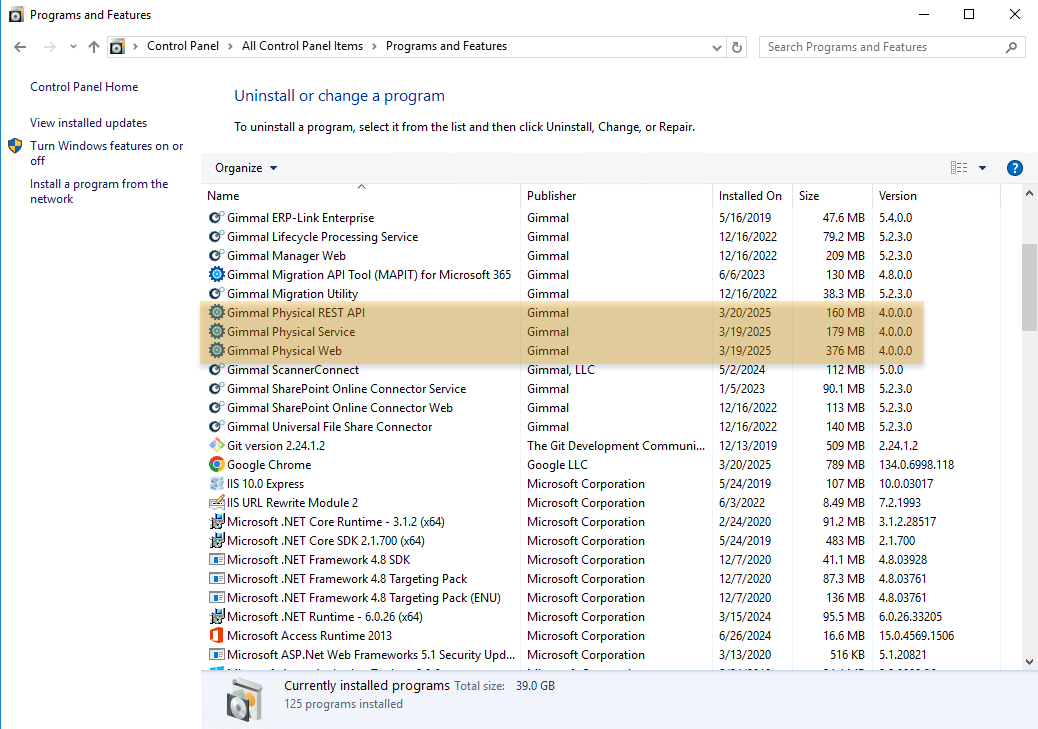Select the Gimmal Physical REST API gear icon

216,313
